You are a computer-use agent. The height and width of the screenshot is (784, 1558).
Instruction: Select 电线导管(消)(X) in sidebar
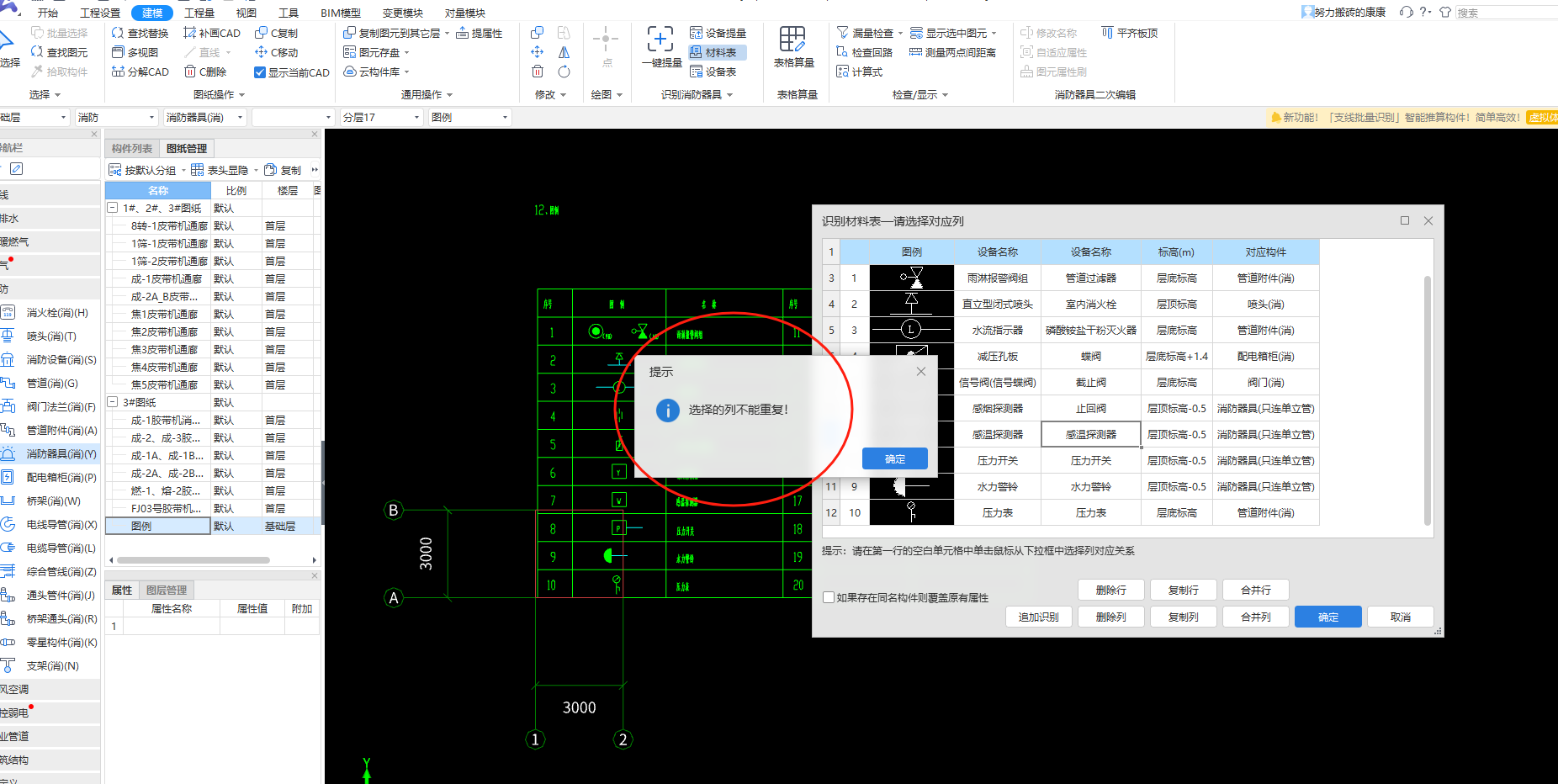coord(50,524)
